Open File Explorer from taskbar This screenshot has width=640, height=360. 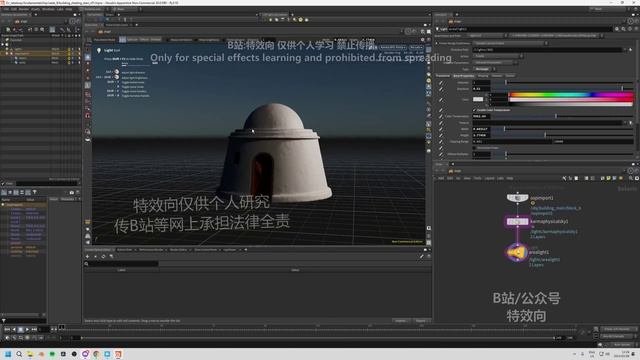click(x=30, y=354)
